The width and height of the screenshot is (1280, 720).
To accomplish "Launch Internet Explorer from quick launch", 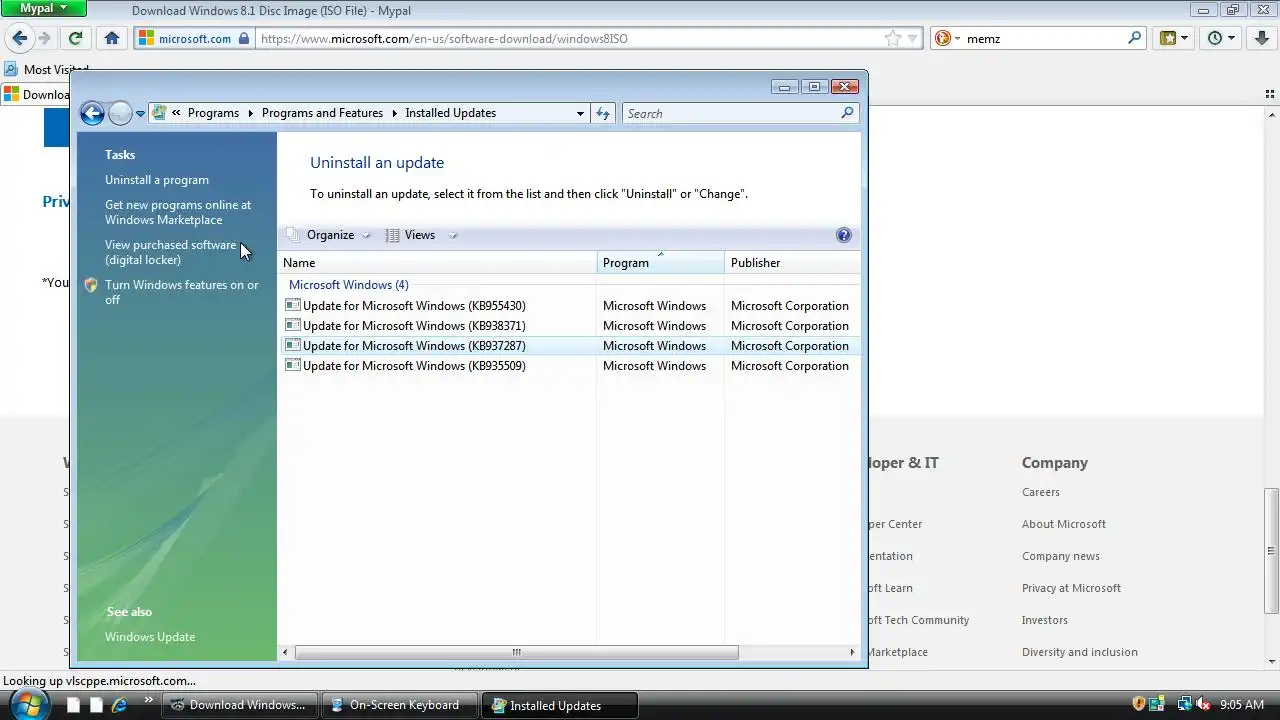I will pyautogui.click(x=119, y=705).
